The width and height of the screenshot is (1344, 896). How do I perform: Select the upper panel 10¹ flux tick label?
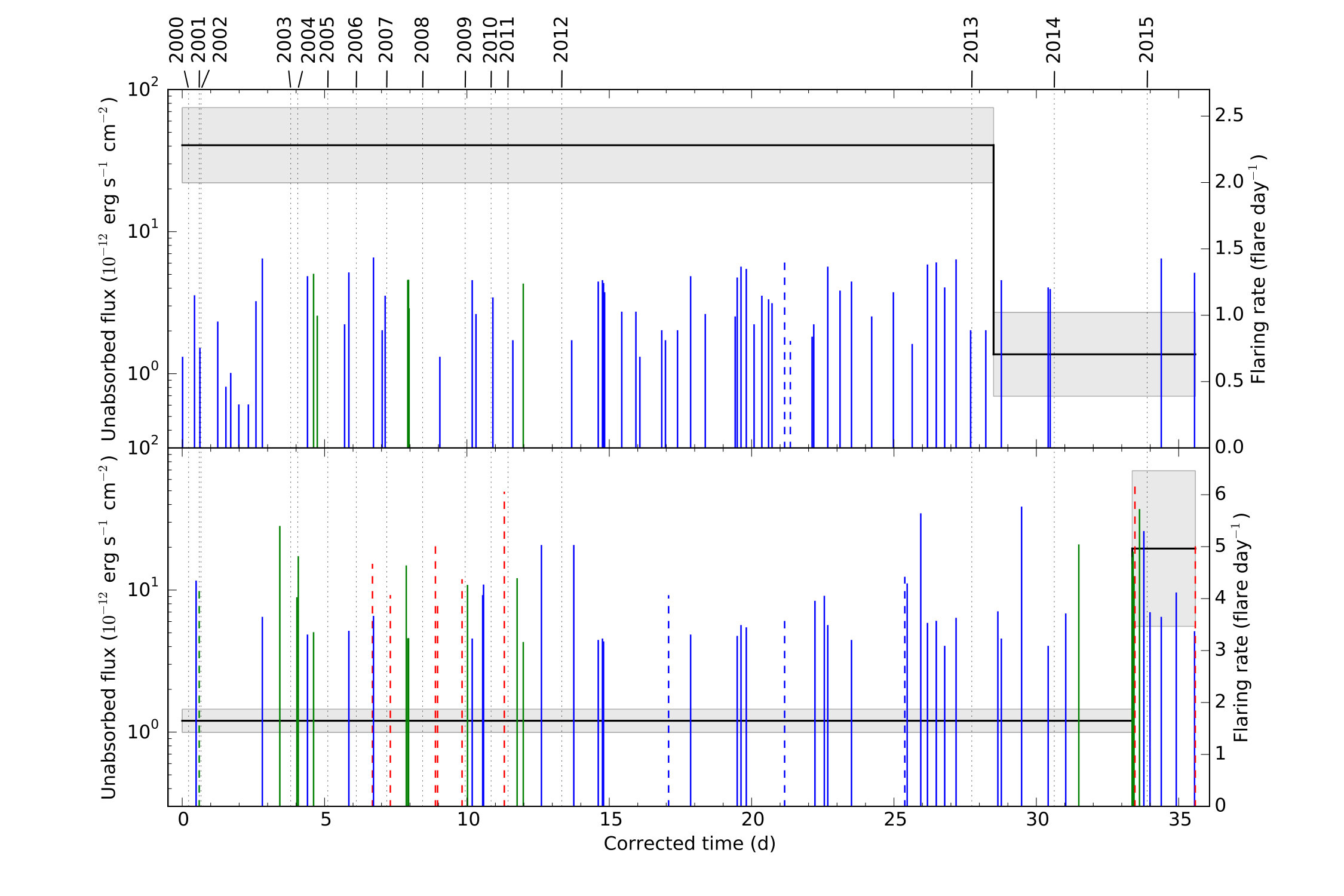coord(144,231)
